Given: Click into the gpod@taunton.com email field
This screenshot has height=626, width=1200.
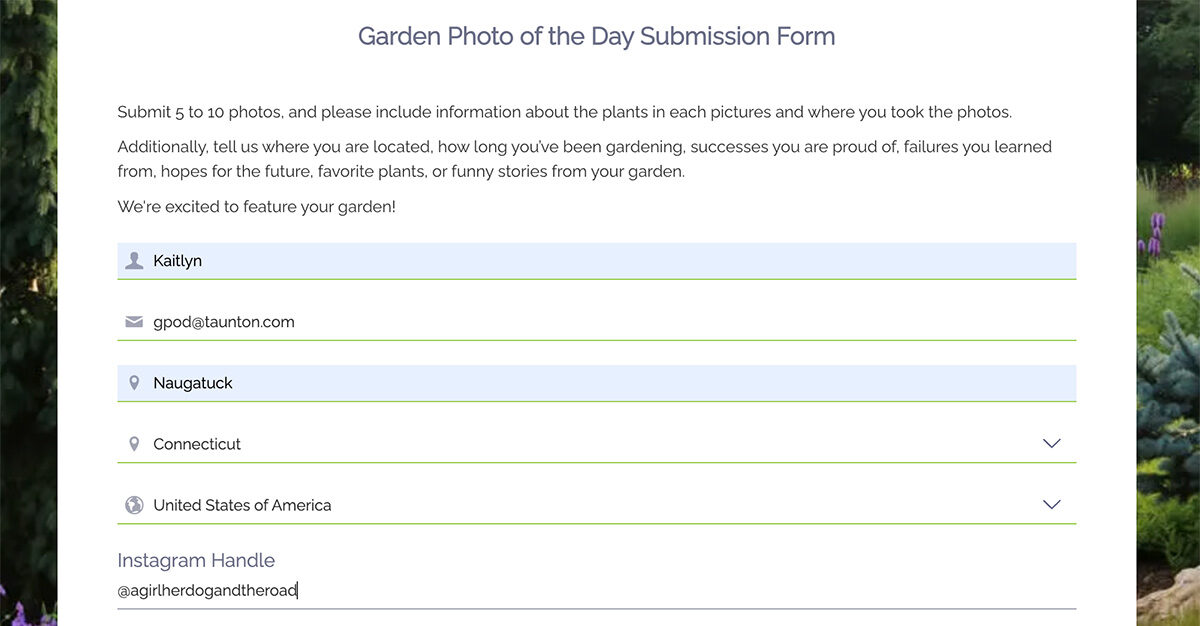Looking at the screenshot, I should [x=600, y=322].
